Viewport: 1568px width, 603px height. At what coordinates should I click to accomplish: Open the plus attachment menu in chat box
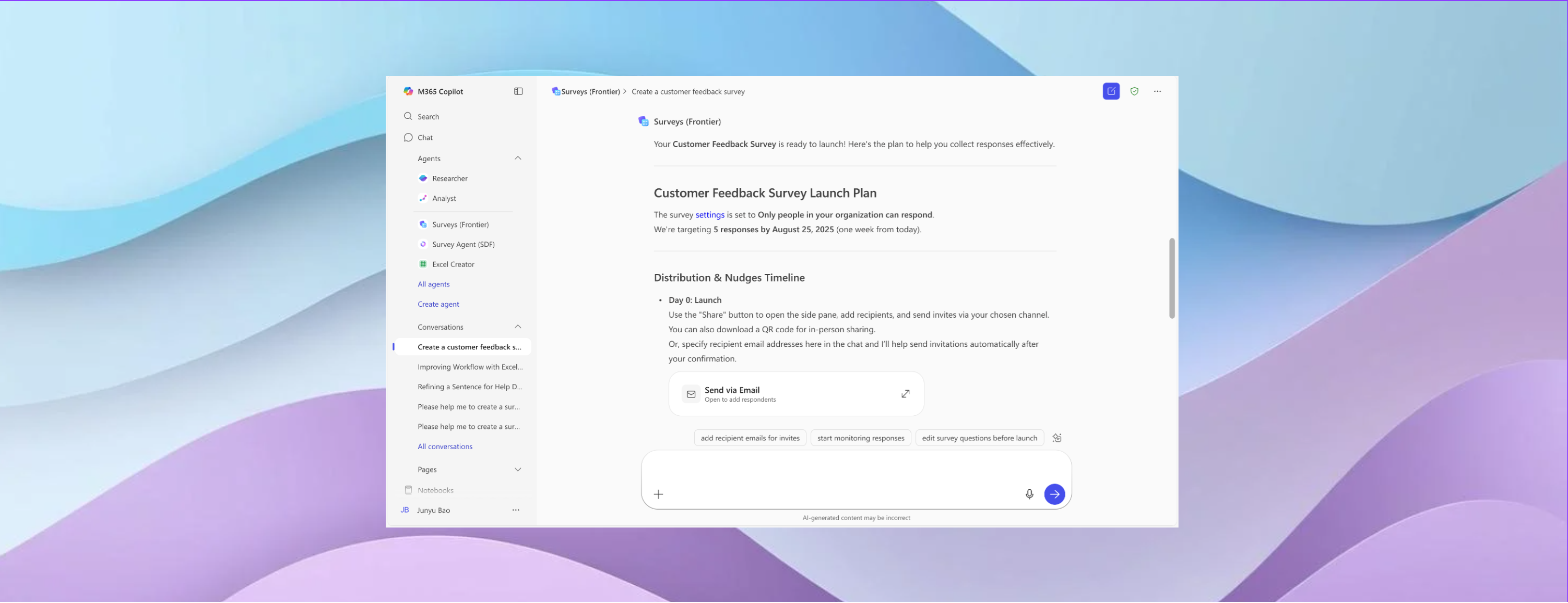[x=658, y=494]
